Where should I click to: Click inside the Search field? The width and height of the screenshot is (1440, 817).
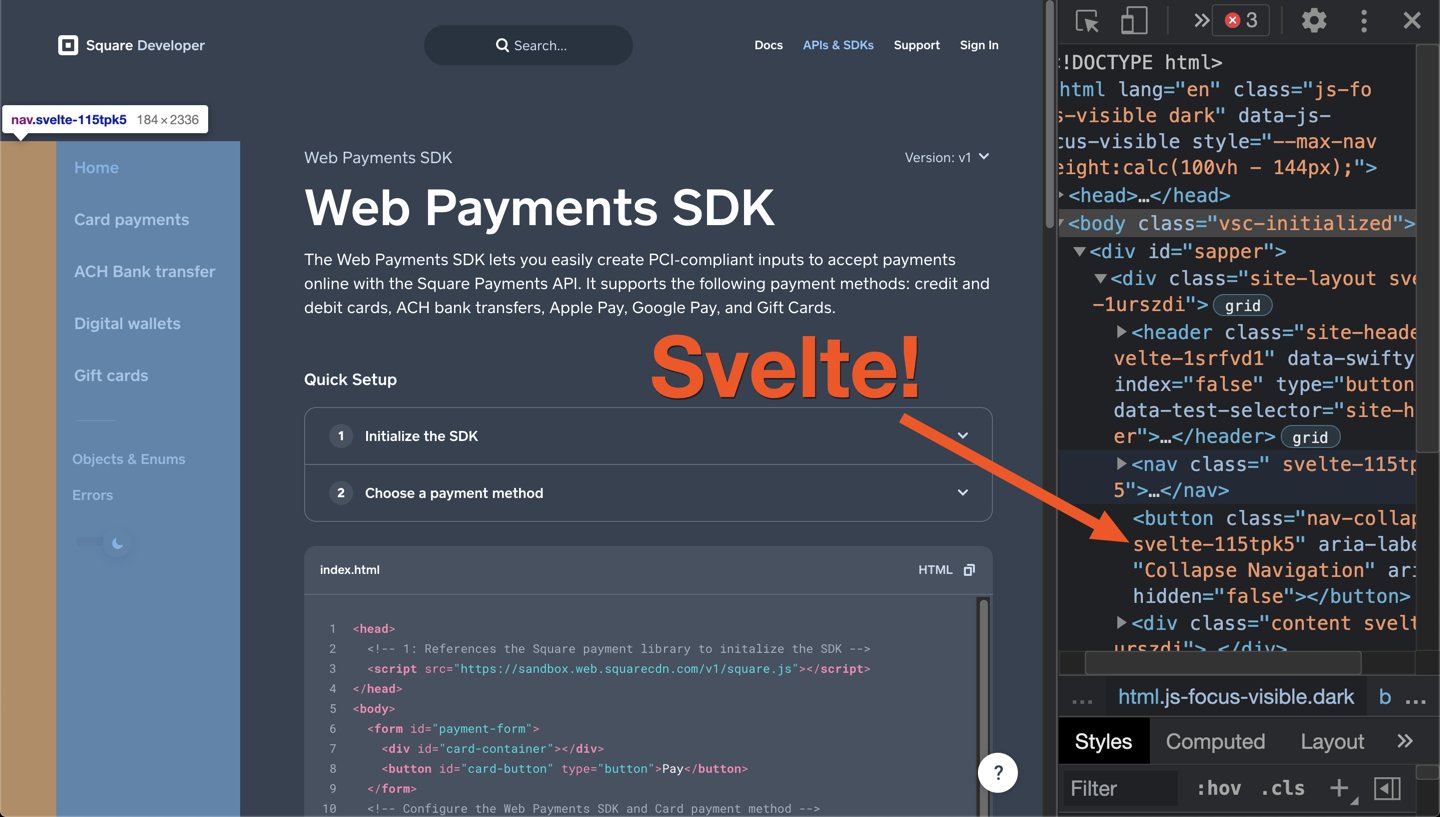pyautogui.click(x=528, y=45)
